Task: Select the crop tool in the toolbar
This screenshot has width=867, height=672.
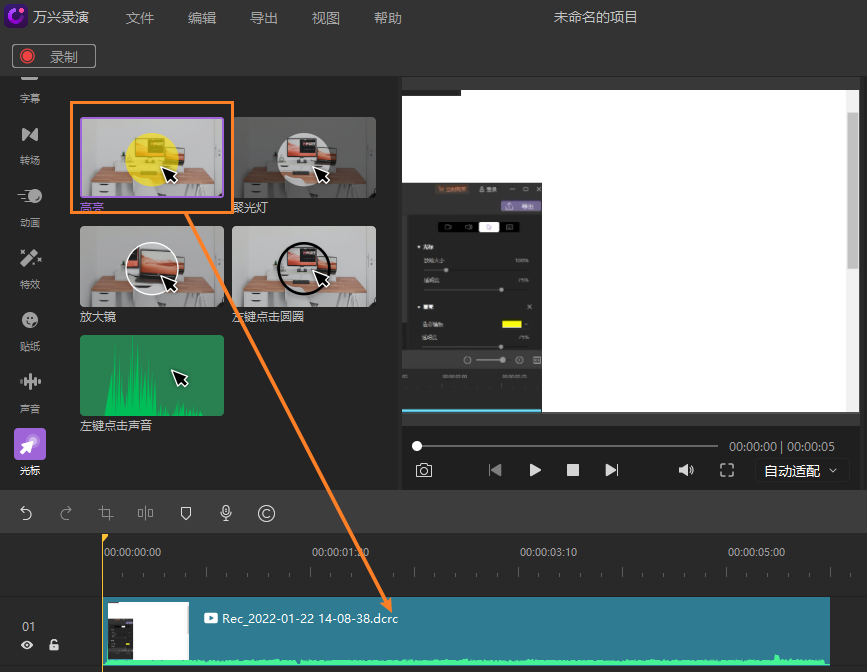Action: [105, 513]
